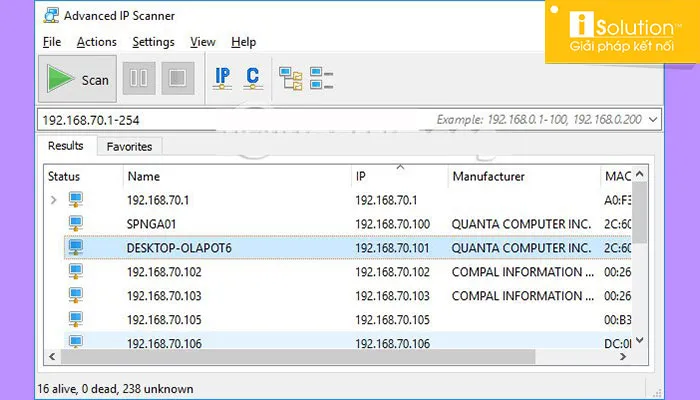The height and width of the screenshot is (400, 700).
Task: Click the class C subnet icon
Action: coord(253,78)
